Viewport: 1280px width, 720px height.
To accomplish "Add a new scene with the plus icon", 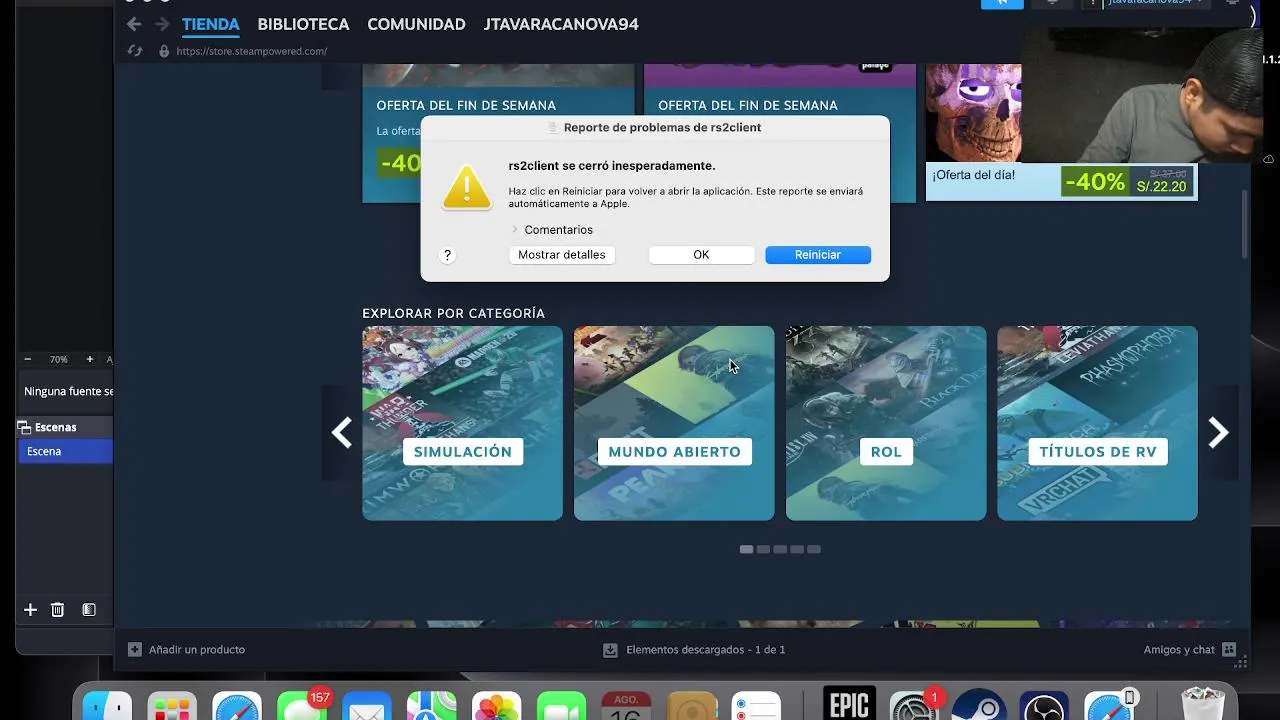I will 30,610.
